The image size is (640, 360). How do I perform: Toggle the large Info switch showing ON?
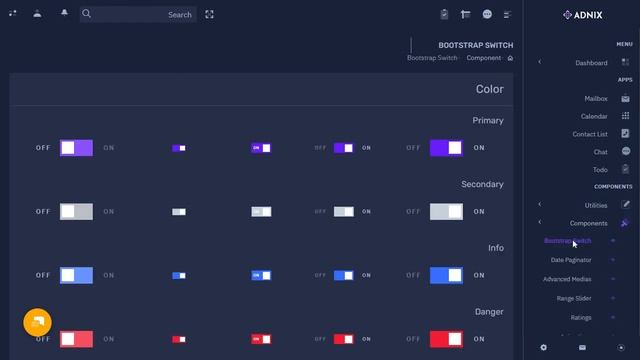point(446,275)
